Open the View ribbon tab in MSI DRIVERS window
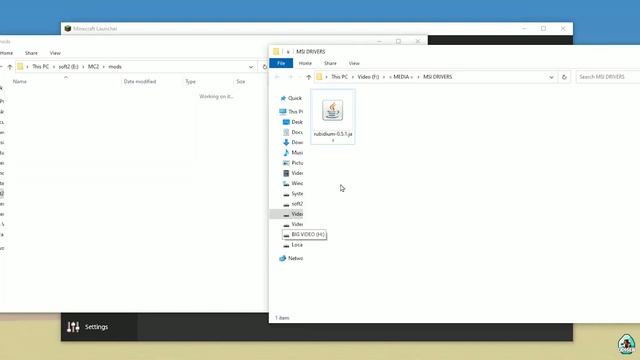640x360 pixels. pyautogui.click(x=354, y=63)
